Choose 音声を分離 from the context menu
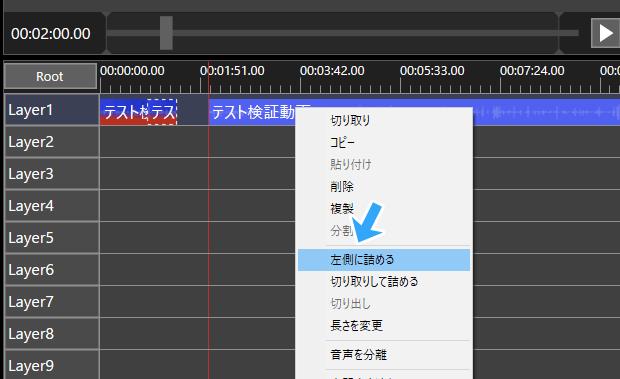Viewport: 620px width, 379px height. click(384, 355)
